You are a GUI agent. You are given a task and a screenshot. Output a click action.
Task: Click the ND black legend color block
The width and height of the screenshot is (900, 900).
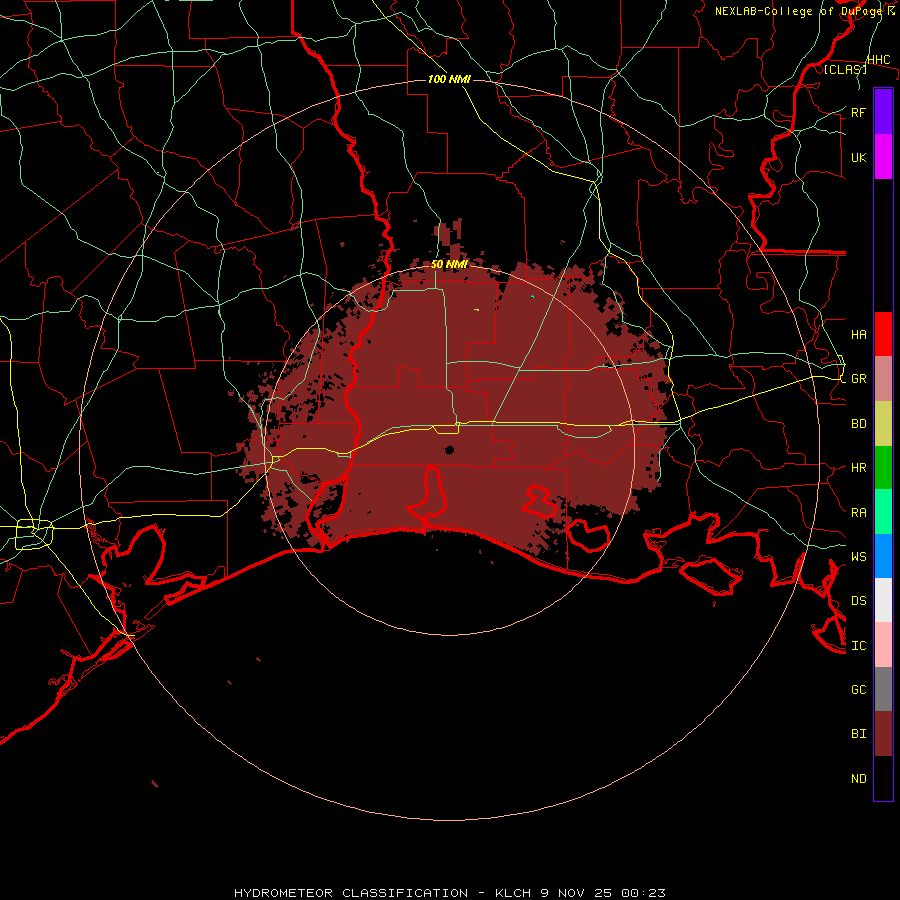883,778
